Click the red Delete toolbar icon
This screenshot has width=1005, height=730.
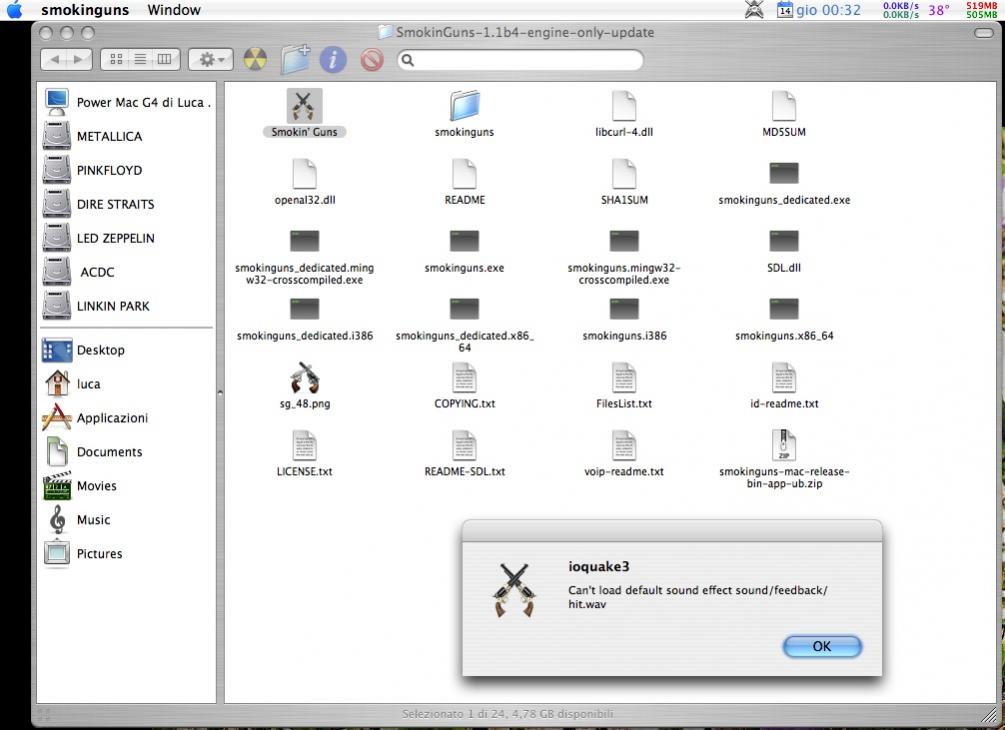coord(372,60)
